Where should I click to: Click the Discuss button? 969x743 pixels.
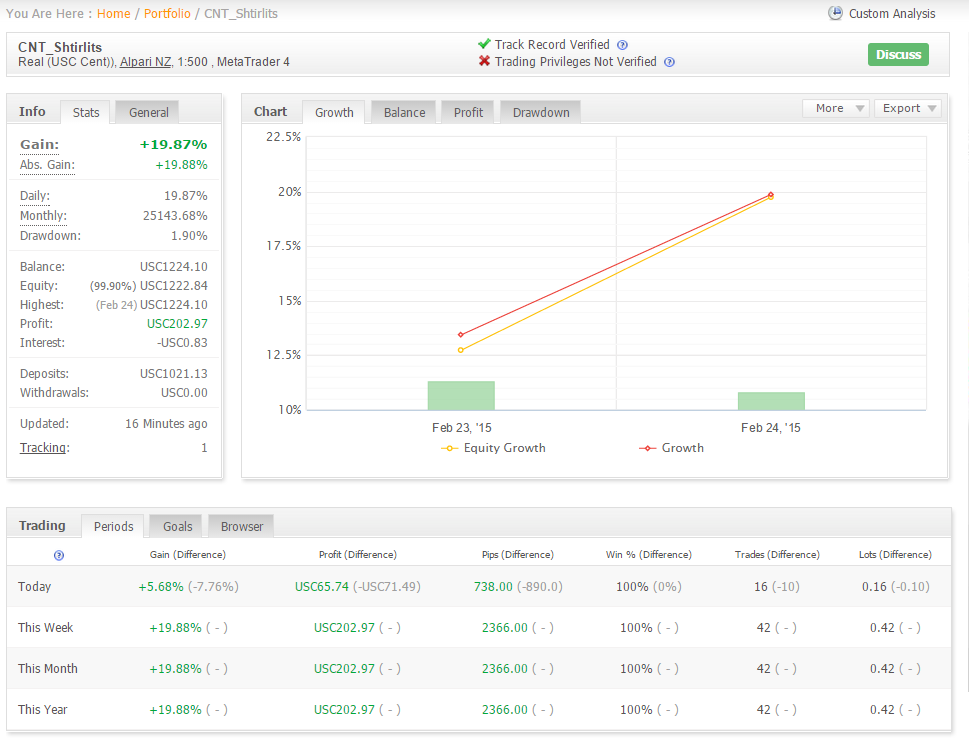point(898,54)
